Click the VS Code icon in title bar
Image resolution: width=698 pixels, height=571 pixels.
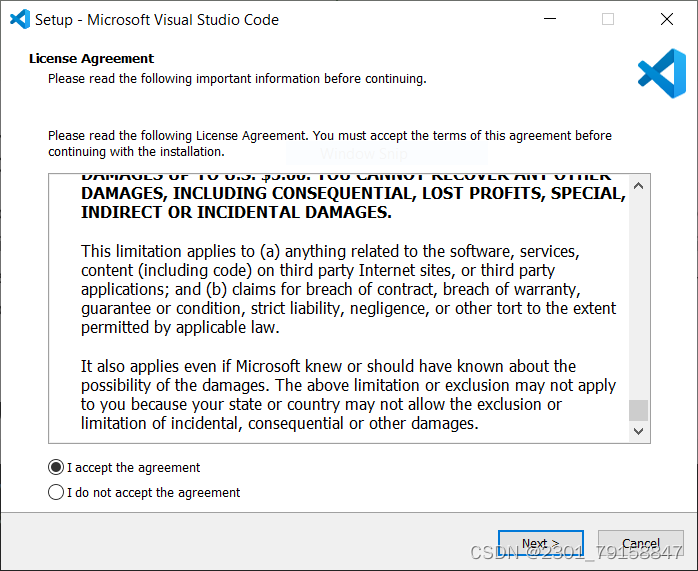[x=20, y=20]
